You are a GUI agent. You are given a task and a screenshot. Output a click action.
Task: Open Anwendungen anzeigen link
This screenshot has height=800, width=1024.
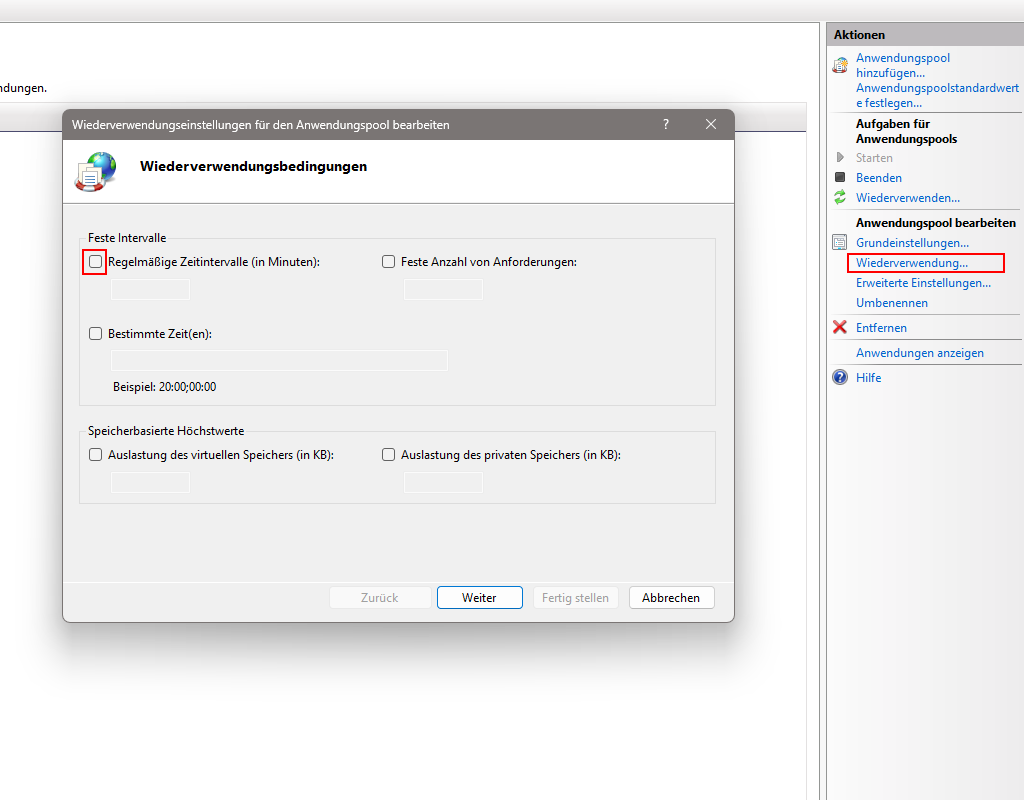pyautogui.click(x=919, y=353)
